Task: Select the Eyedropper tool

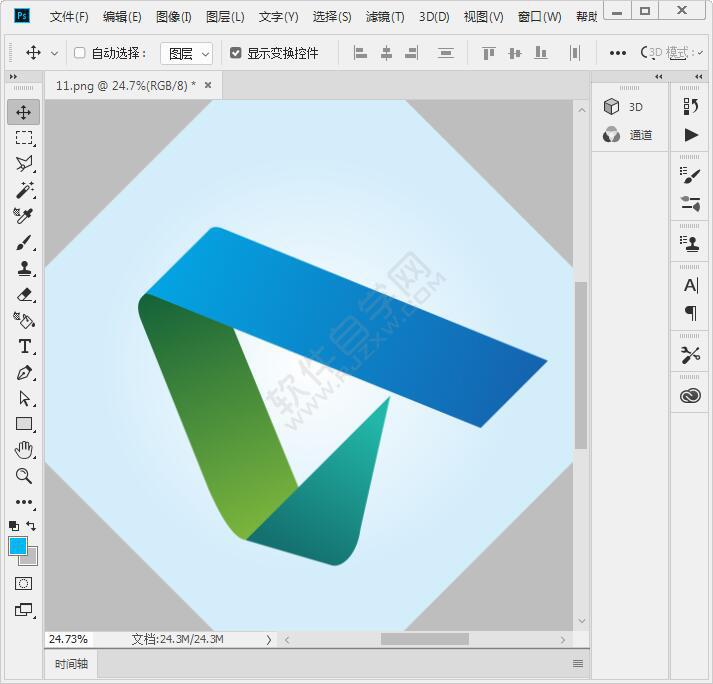Action: click(24, 216)
